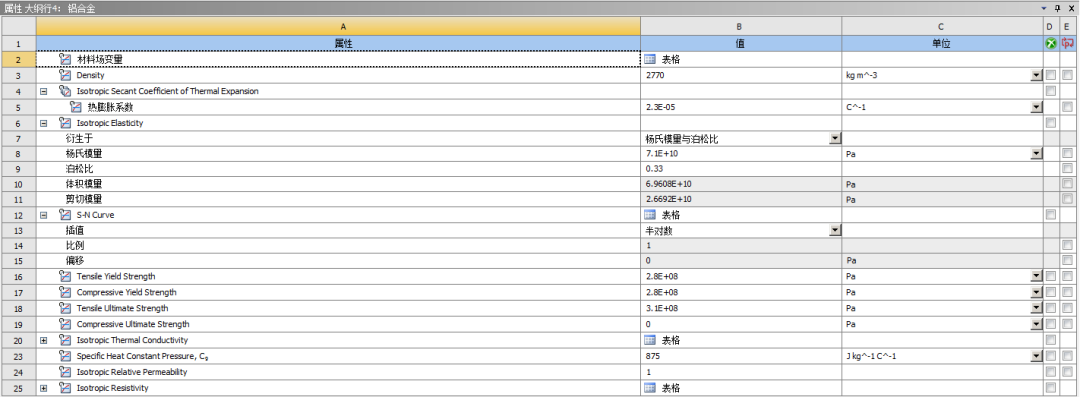Open the 表格 table icon for 材料场变量
Screen dimensions: 1080x397
[x=650, y=59]
